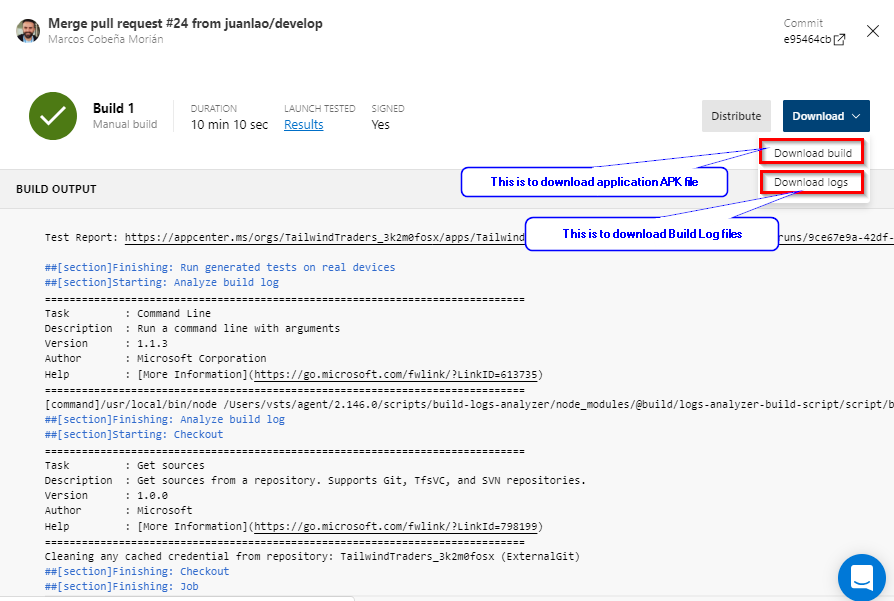Image resolution: width=894 pixels, height=601 pixels.
Task: Open the chat support bubble icon
Action: click(x=862, y=577)
